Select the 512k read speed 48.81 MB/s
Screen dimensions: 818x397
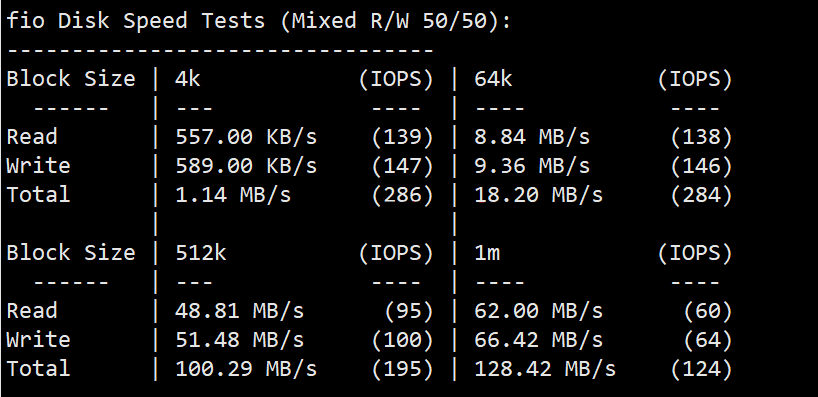coord(239,311)
